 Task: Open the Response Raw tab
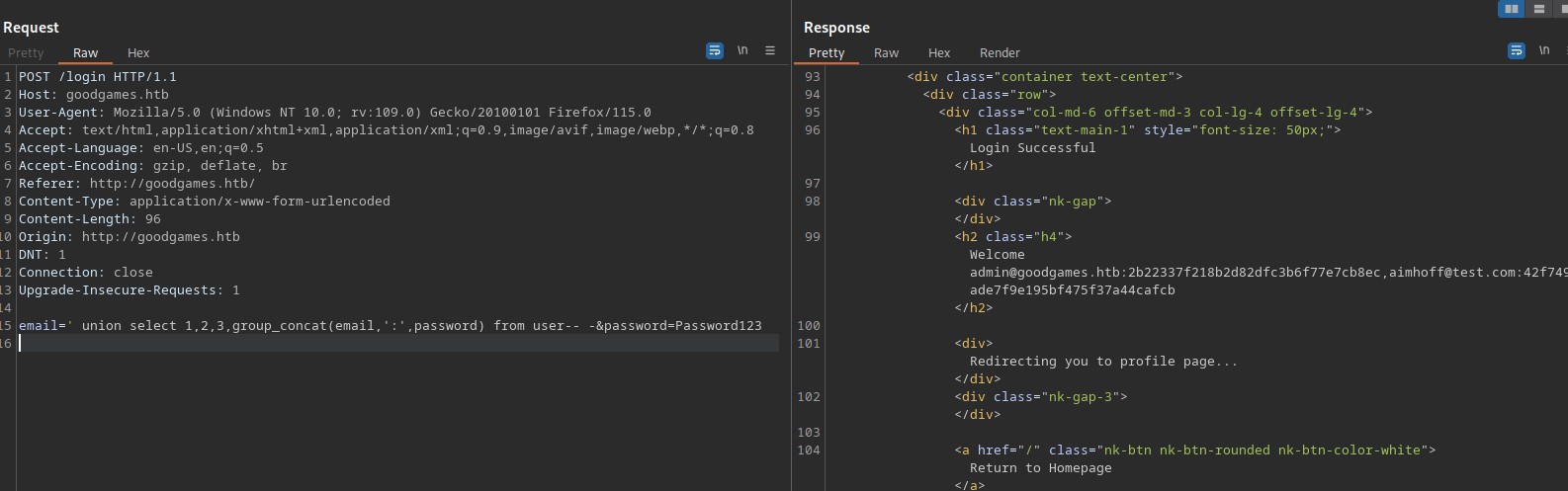click(887, 53)
